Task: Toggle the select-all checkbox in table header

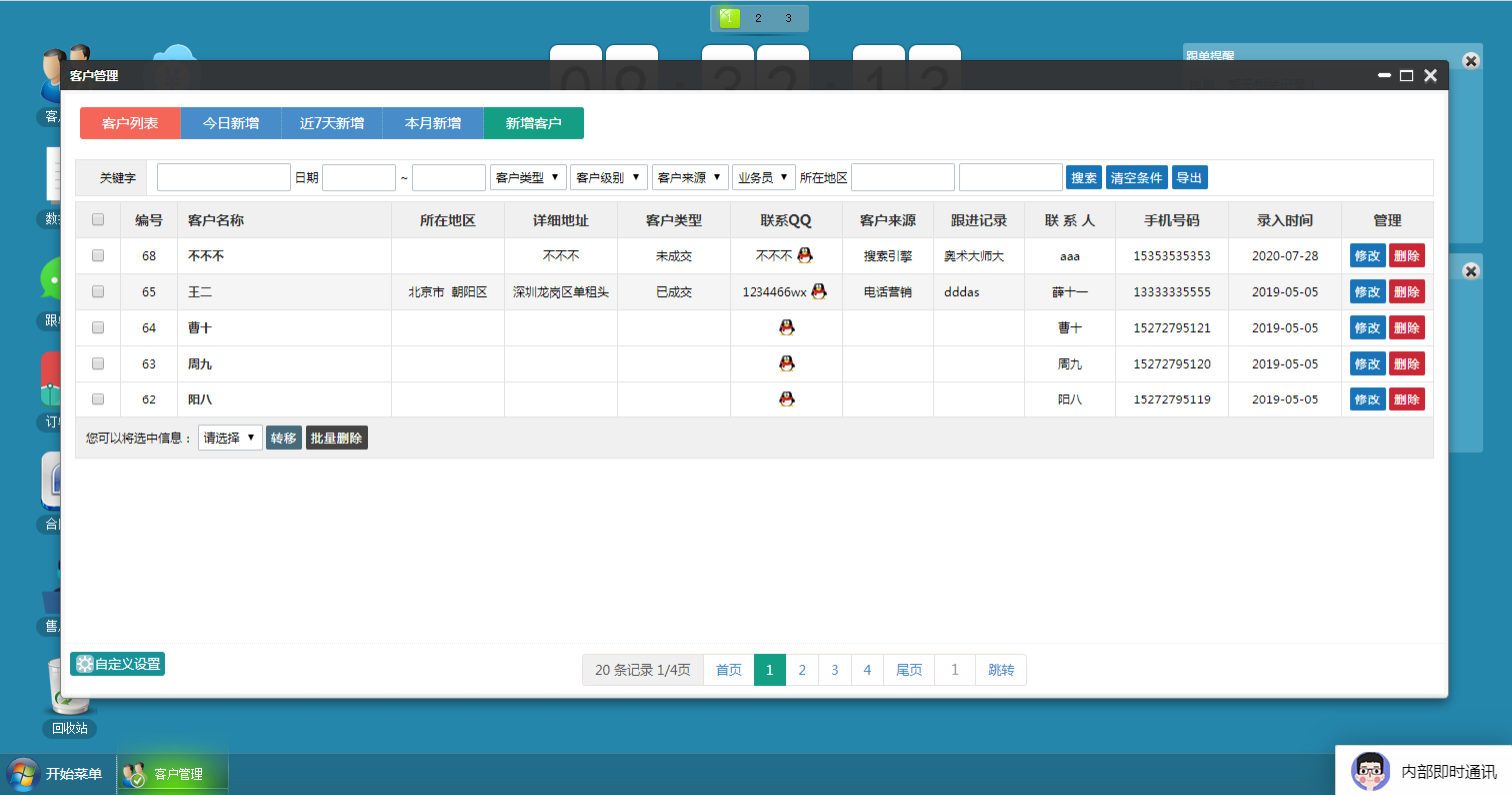Action: click(98, 219)
